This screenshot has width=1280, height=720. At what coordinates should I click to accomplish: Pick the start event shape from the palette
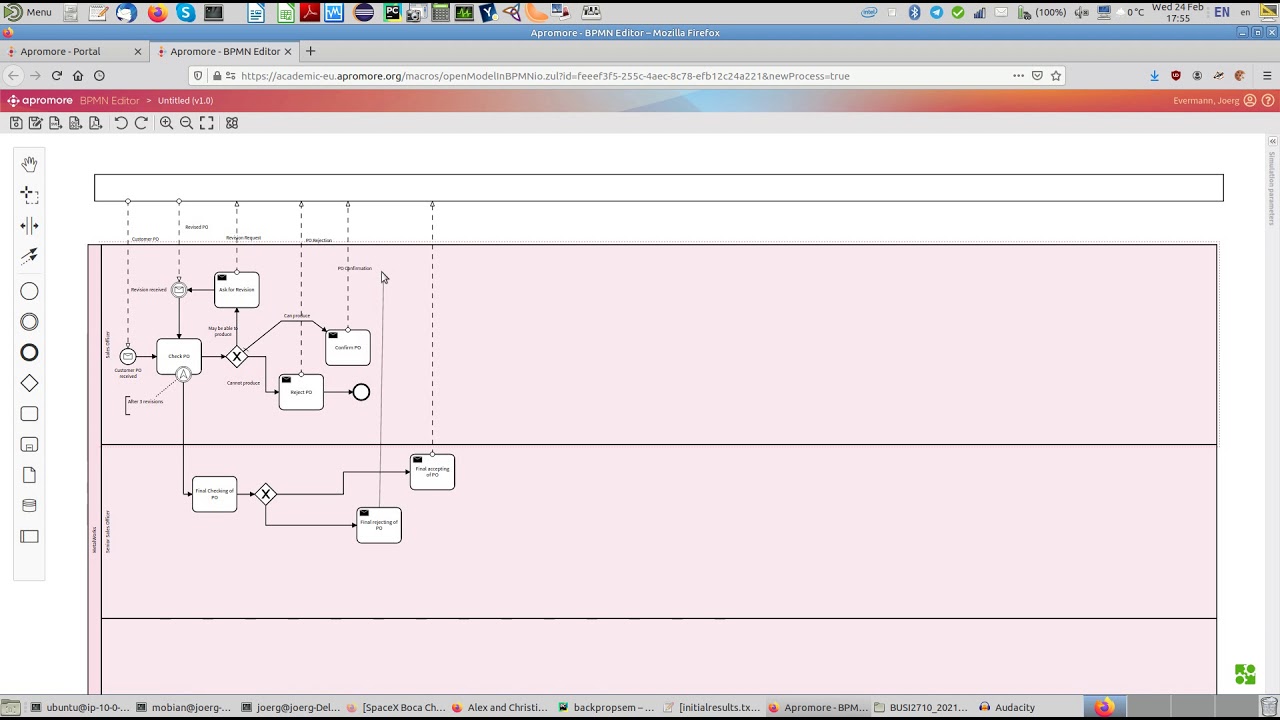(29, 291)
